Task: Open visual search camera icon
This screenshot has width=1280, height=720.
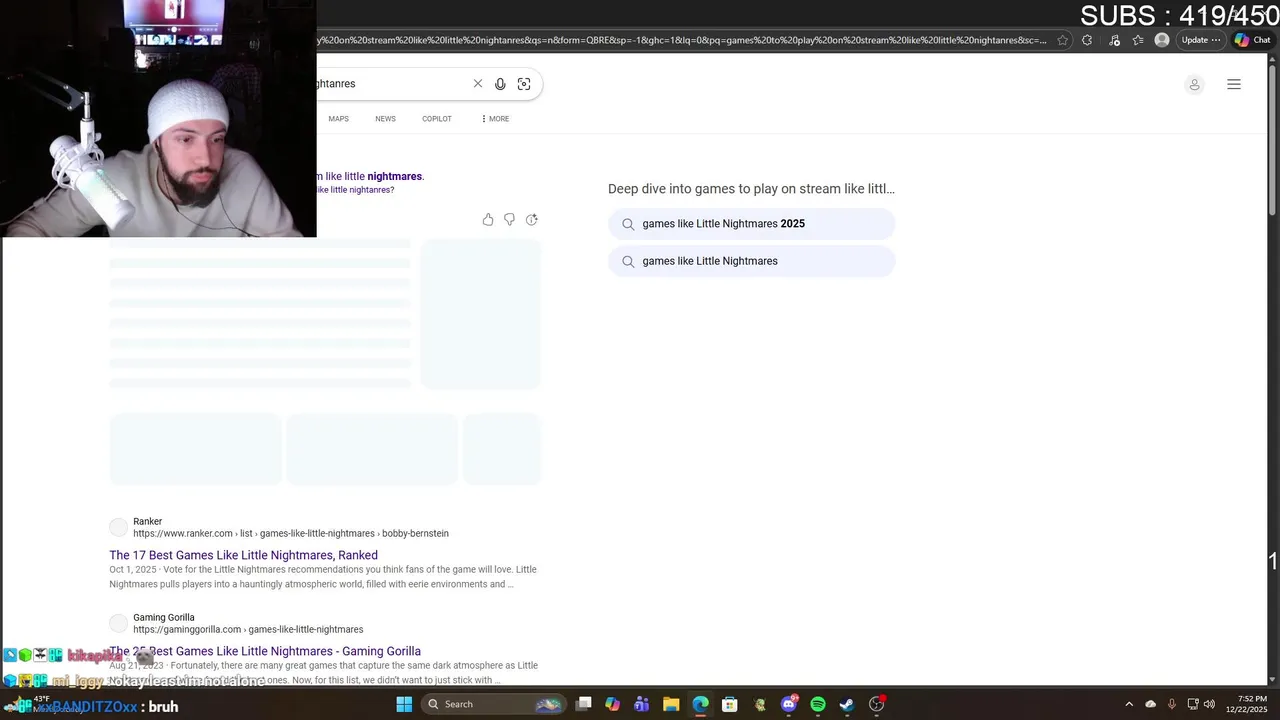Action: 524,84
